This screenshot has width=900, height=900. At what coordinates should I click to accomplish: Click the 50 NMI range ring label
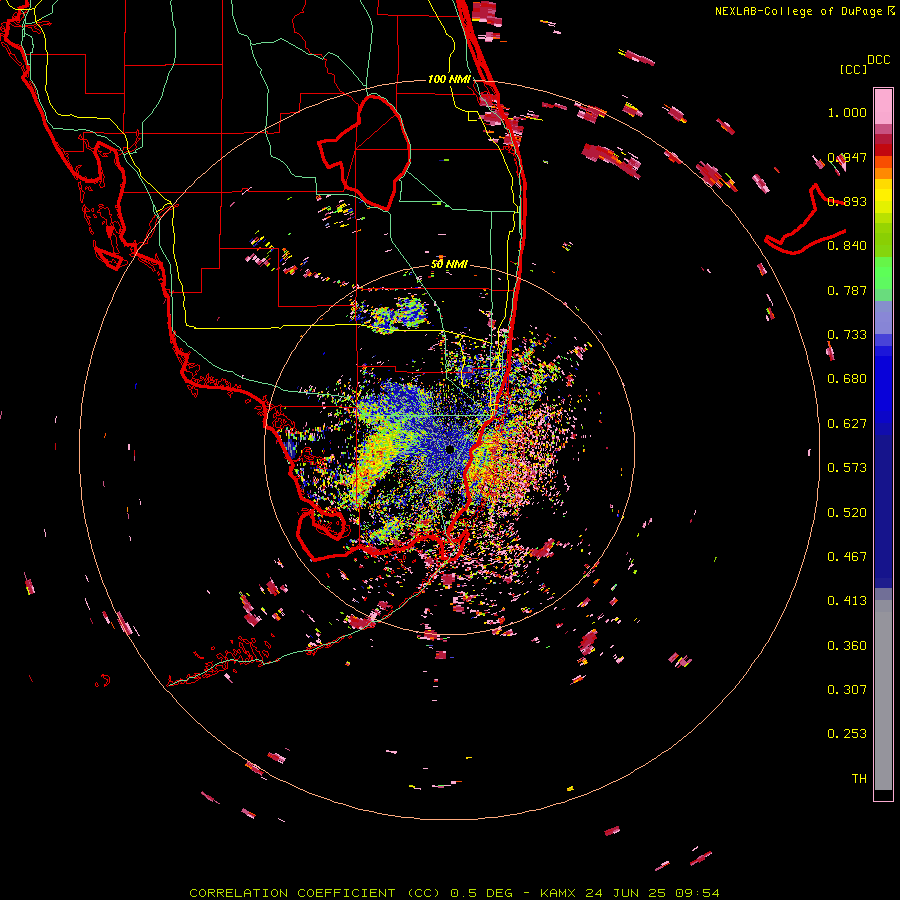pos(449,265)
